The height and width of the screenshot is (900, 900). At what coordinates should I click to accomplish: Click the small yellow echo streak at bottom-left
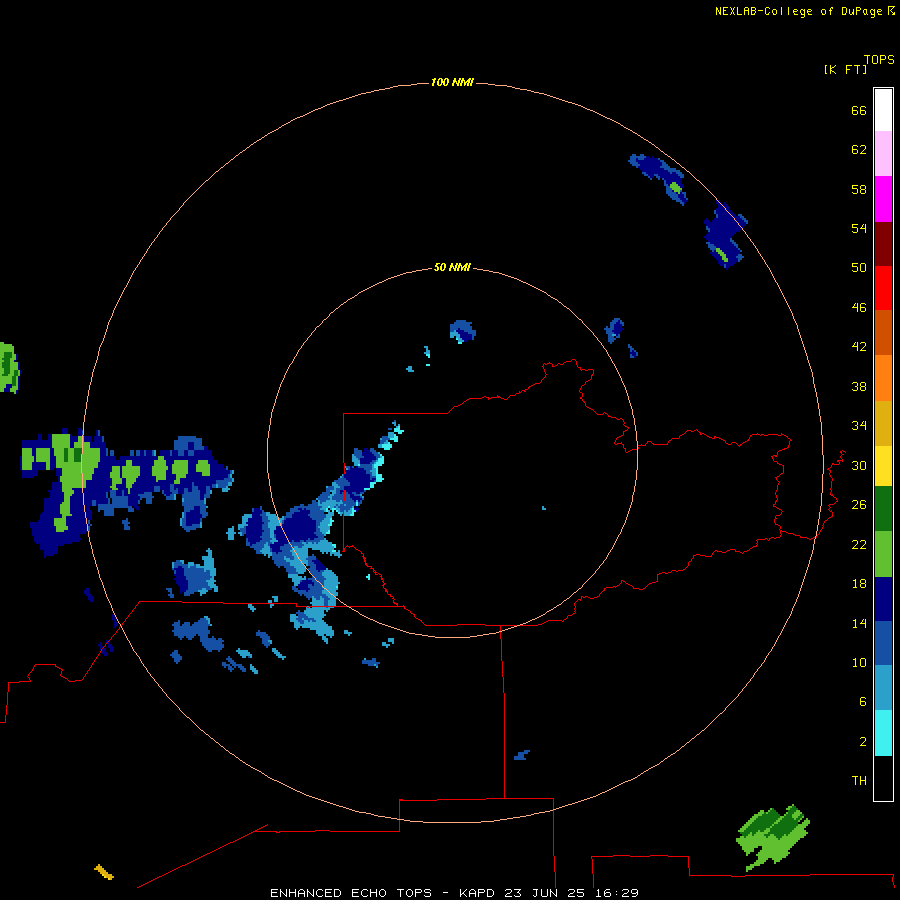point(104,872)
